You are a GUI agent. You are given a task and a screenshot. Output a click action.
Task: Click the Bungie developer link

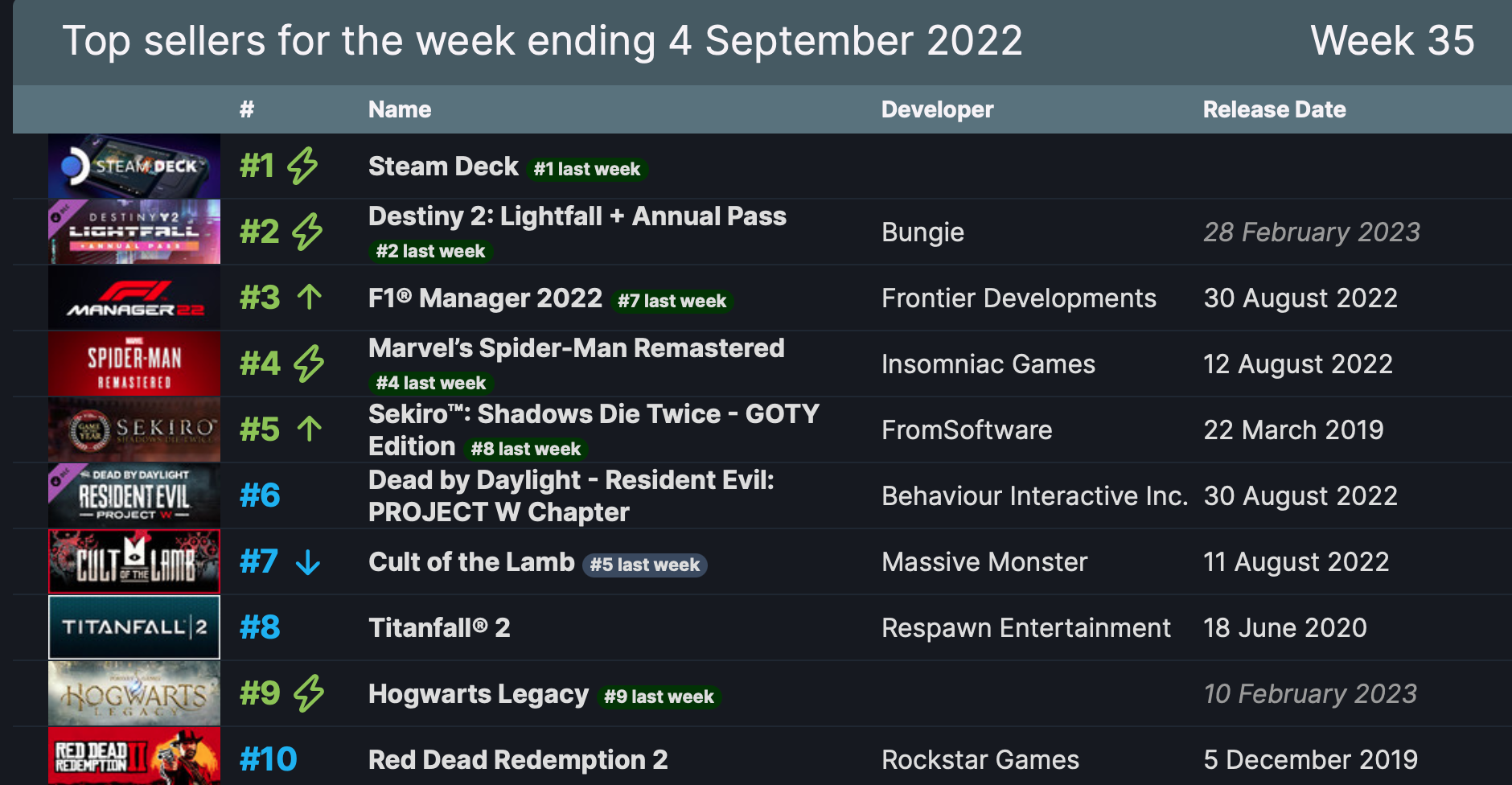click(922, 232)
